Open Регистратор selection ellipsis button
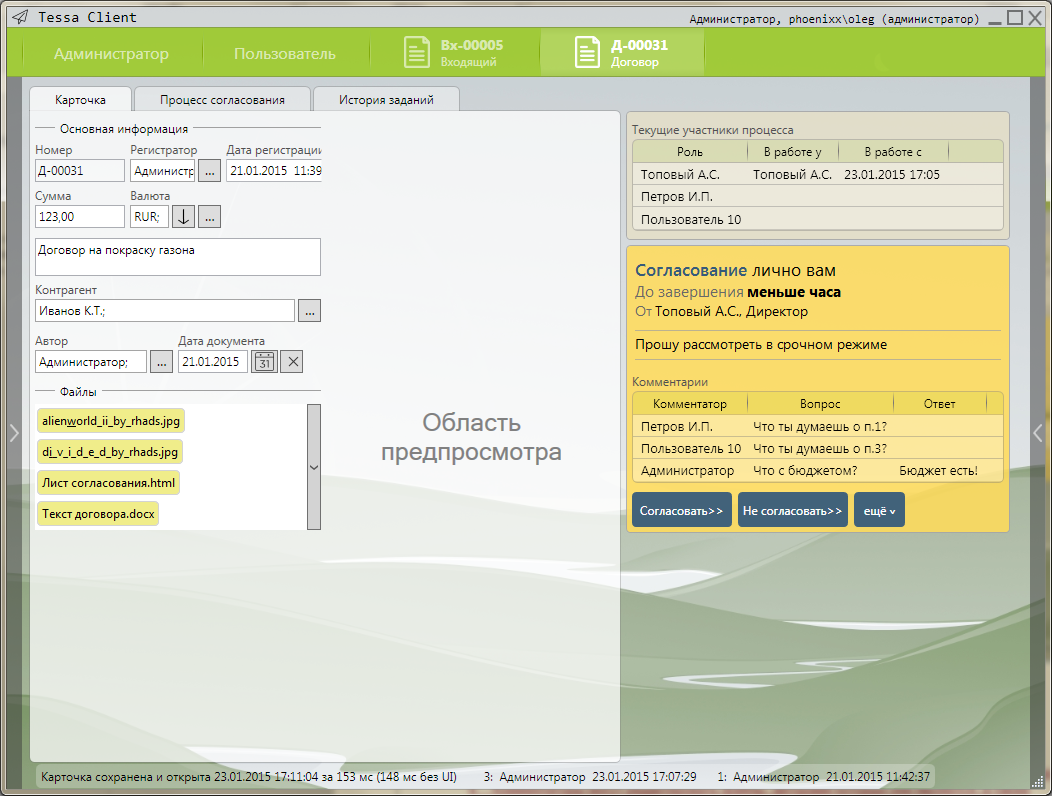Viewport: 1052px width, 796px height. [x=209, y=171]
